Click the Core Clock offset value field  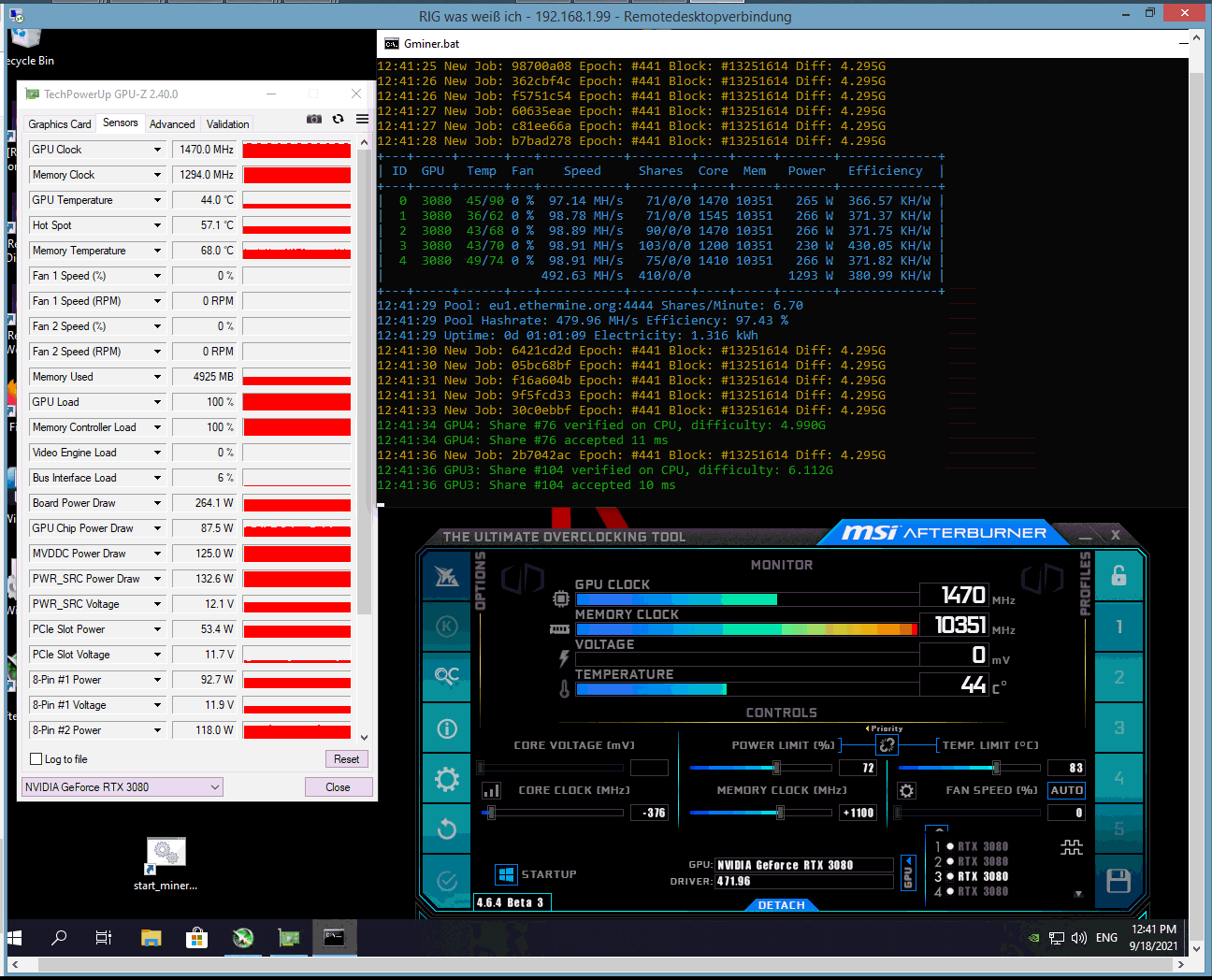[649, 813]
